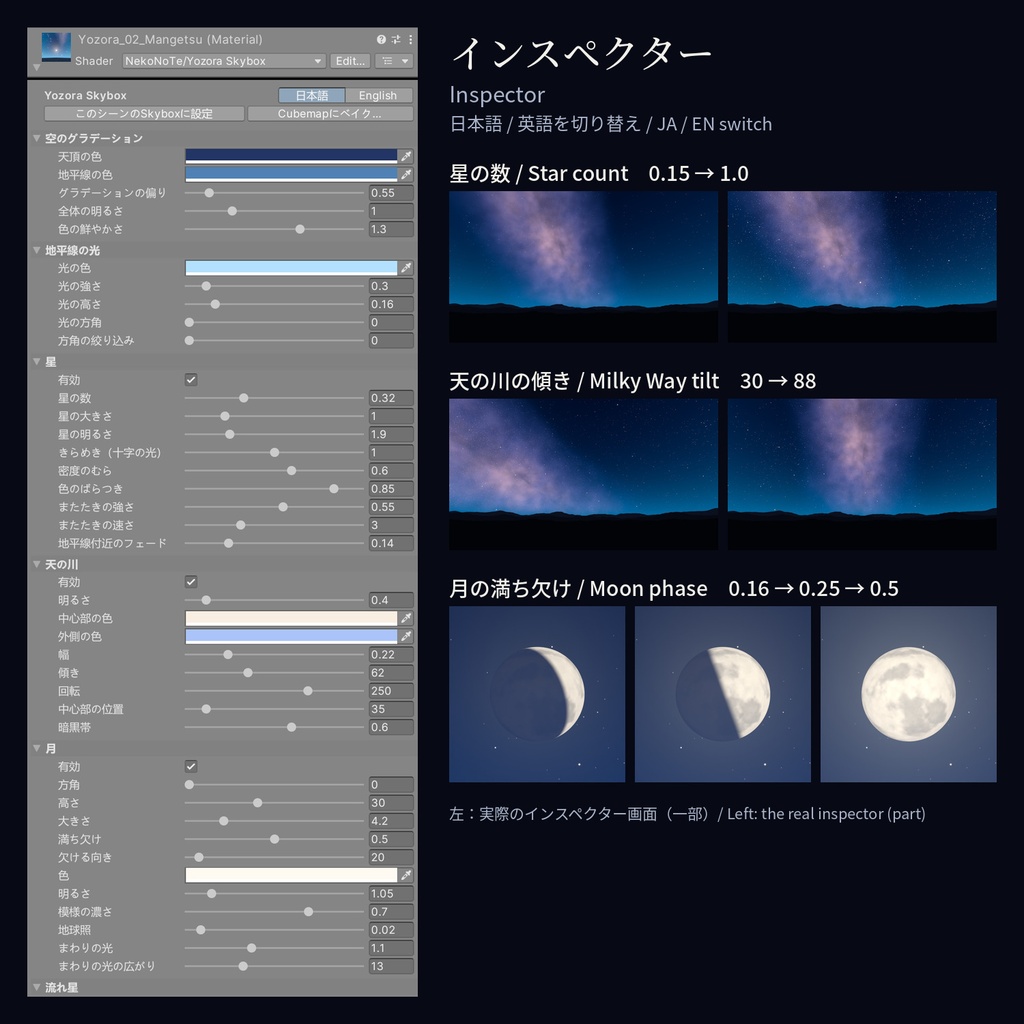This screenshot has height=1024, width=1024.
Task: Click the moon 大きさ value field 4.2
Action: [391, 821]
